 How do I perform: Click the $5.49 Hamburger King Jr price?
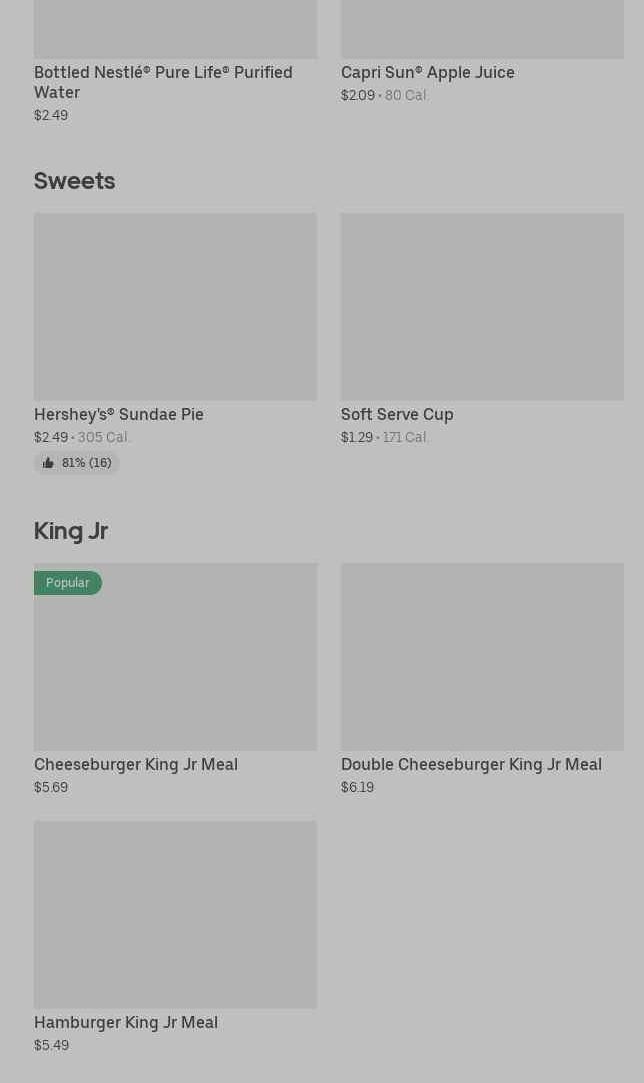[51, 1045]
